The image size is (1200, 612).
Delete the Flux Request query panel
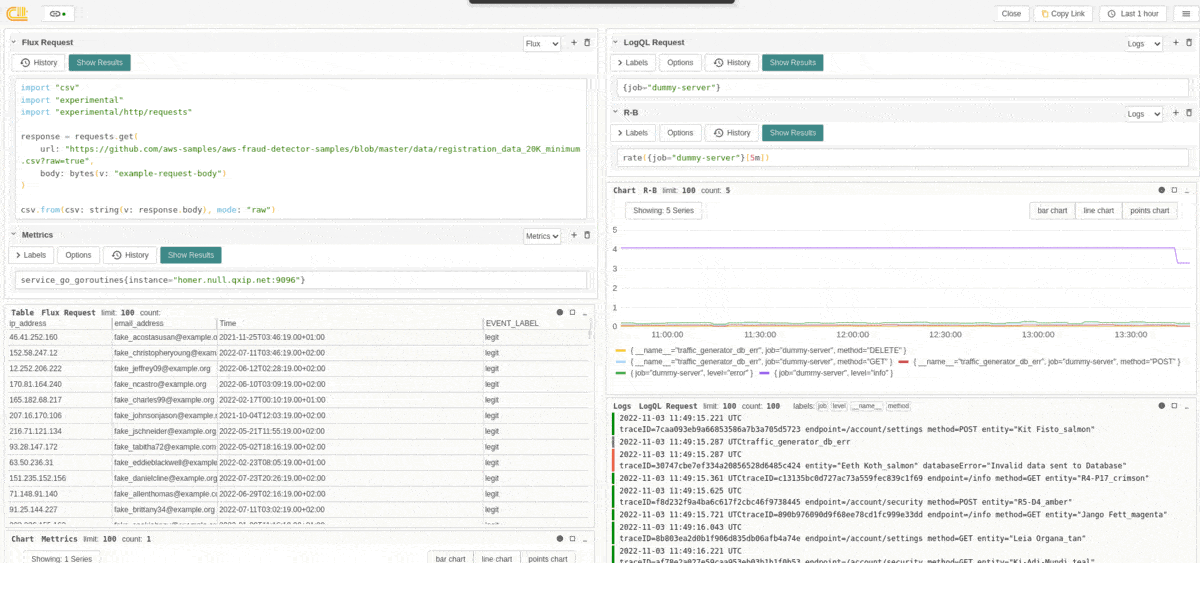tap(587, 43)
